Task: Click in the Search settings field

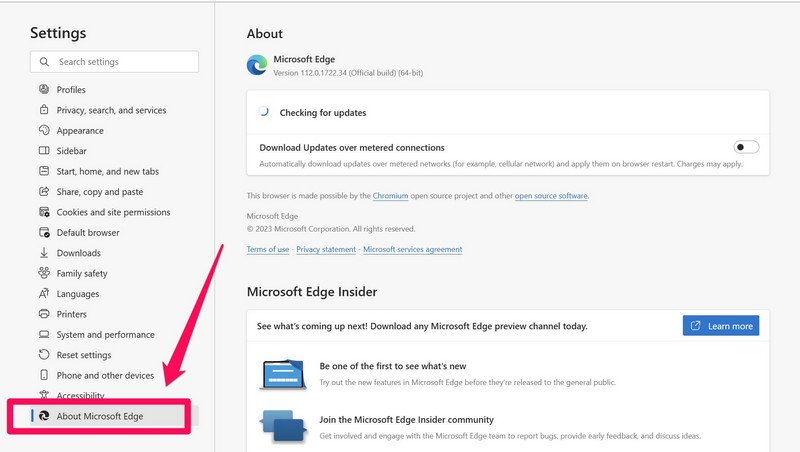Action: (x=114, y=62)
